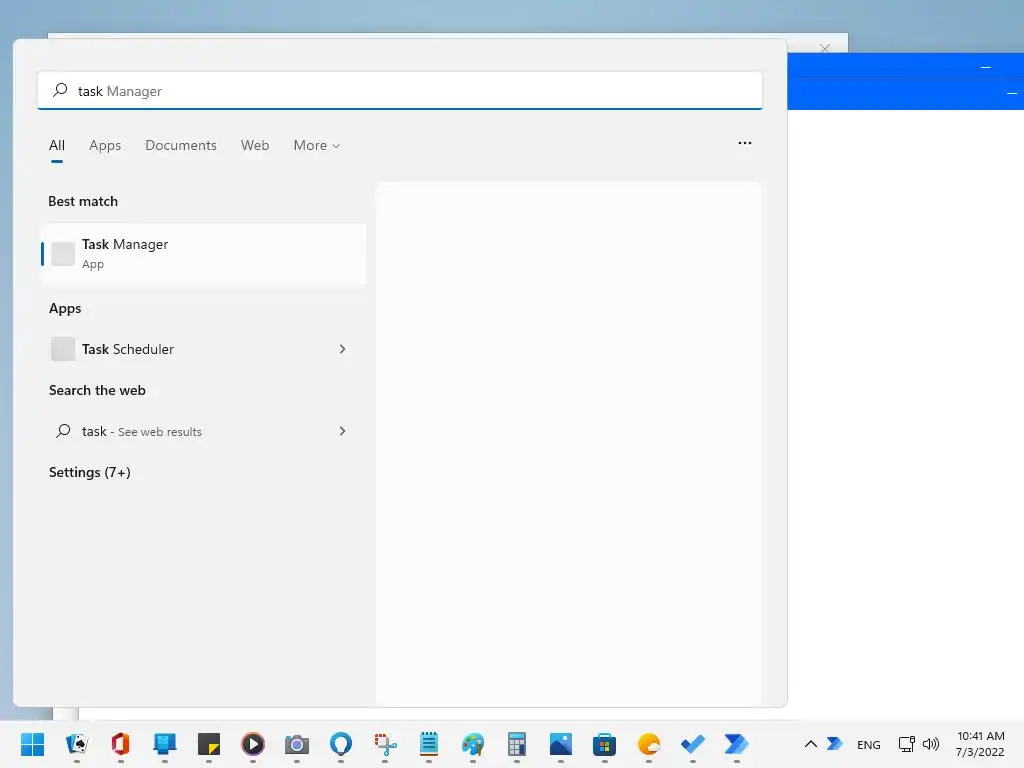1024x768 pixels.
Task: Switch to the All search tab
Action: pyautogui.click(x=57, y=145)
